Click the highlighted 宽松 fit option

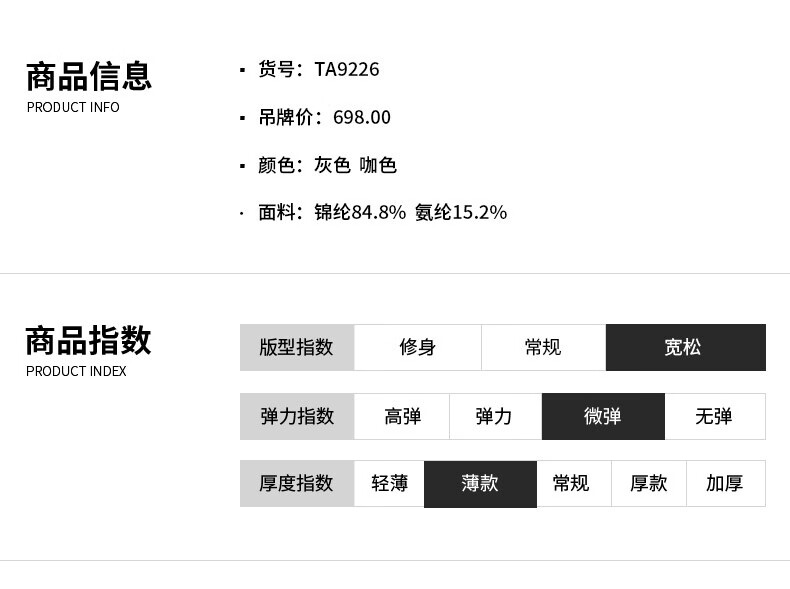686,347
